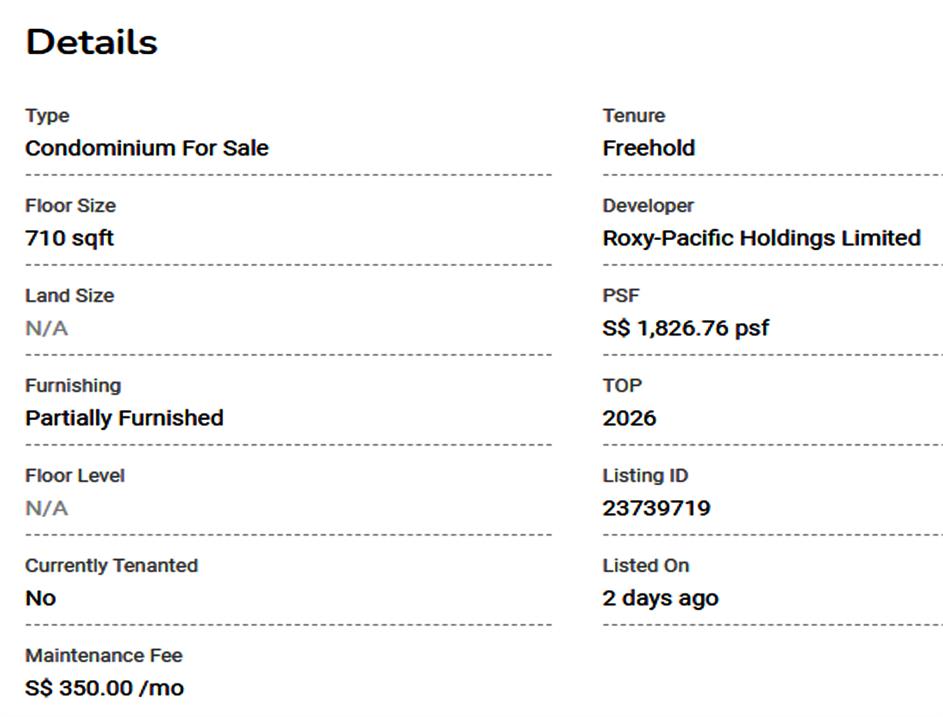Screen dimensions: 943x717
Task: Open the Roxy-Pacific Holdings Limited developer name
Action: pos(761,238)
